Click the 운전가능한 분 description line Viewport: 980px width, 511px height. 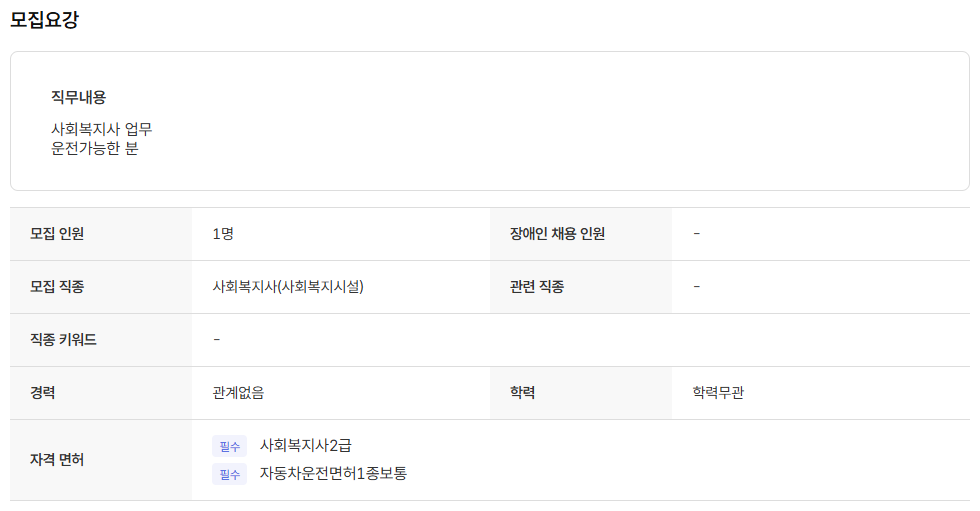pyautogui.click(x=95, y=149)
